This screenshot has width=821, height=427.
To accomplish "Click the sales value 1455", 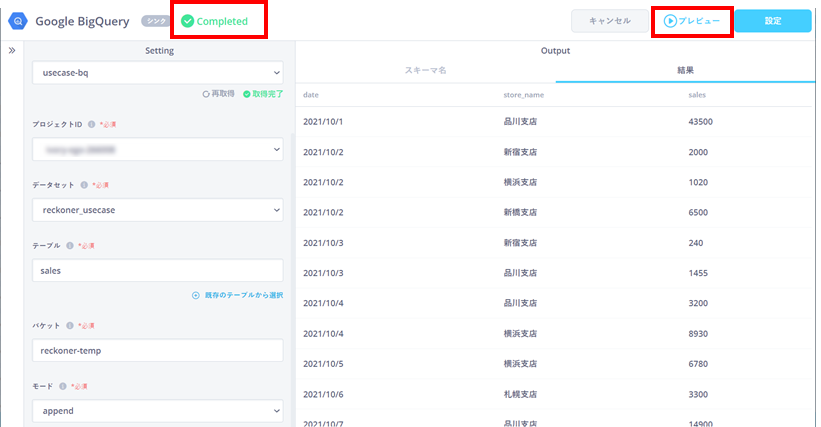I will [x=698, y=273].
